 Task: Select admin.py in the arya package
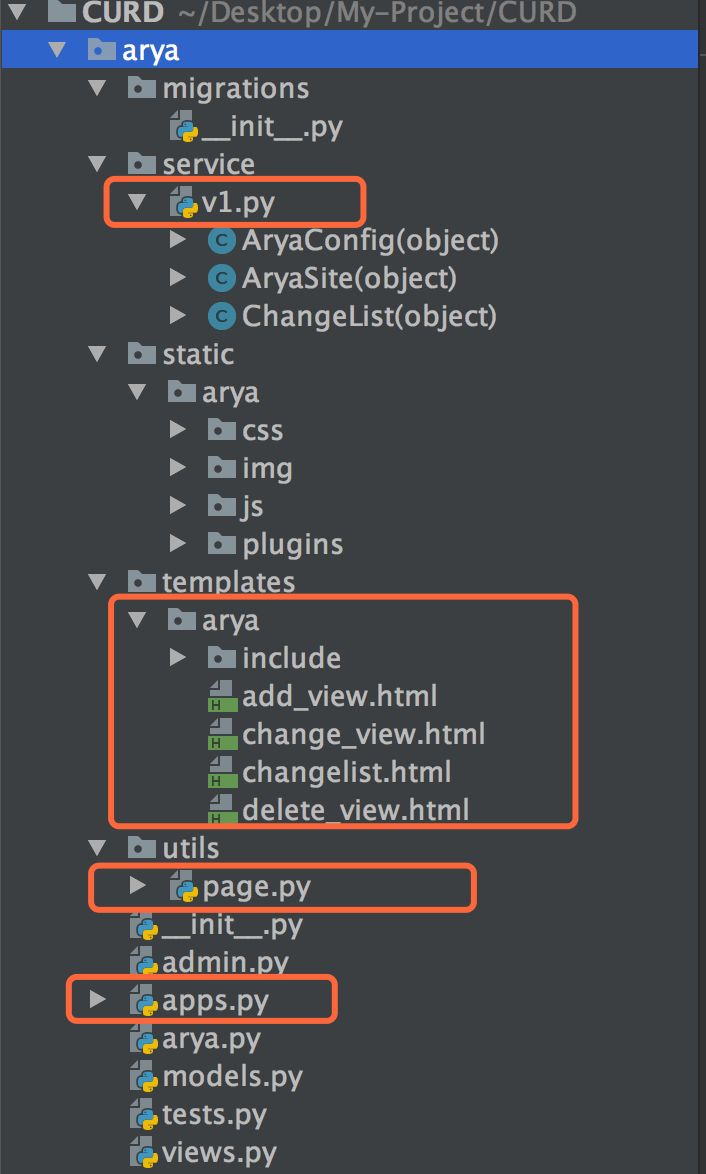(225, 963)
